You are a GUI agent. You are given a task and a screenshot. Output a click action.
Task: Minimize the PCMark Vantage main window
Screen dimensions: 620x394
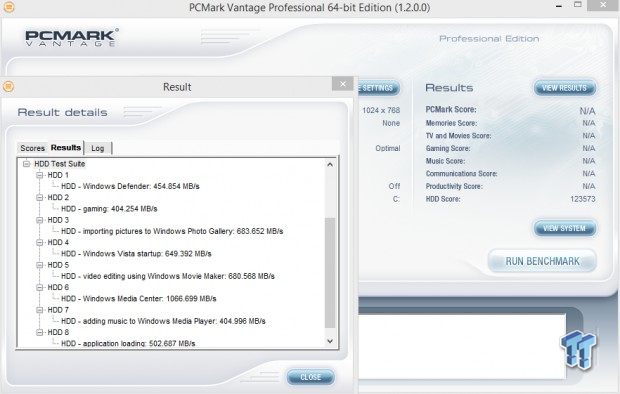559,6
